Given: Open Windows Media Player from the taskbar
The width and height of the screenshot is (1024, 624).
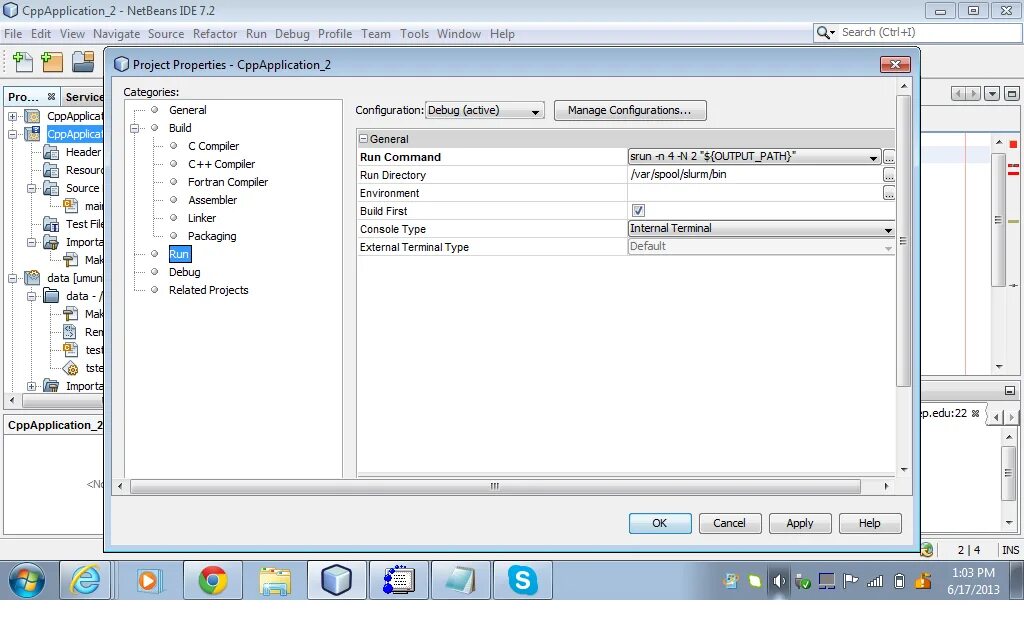Looking at the screenshot, I should coord(148,580).
